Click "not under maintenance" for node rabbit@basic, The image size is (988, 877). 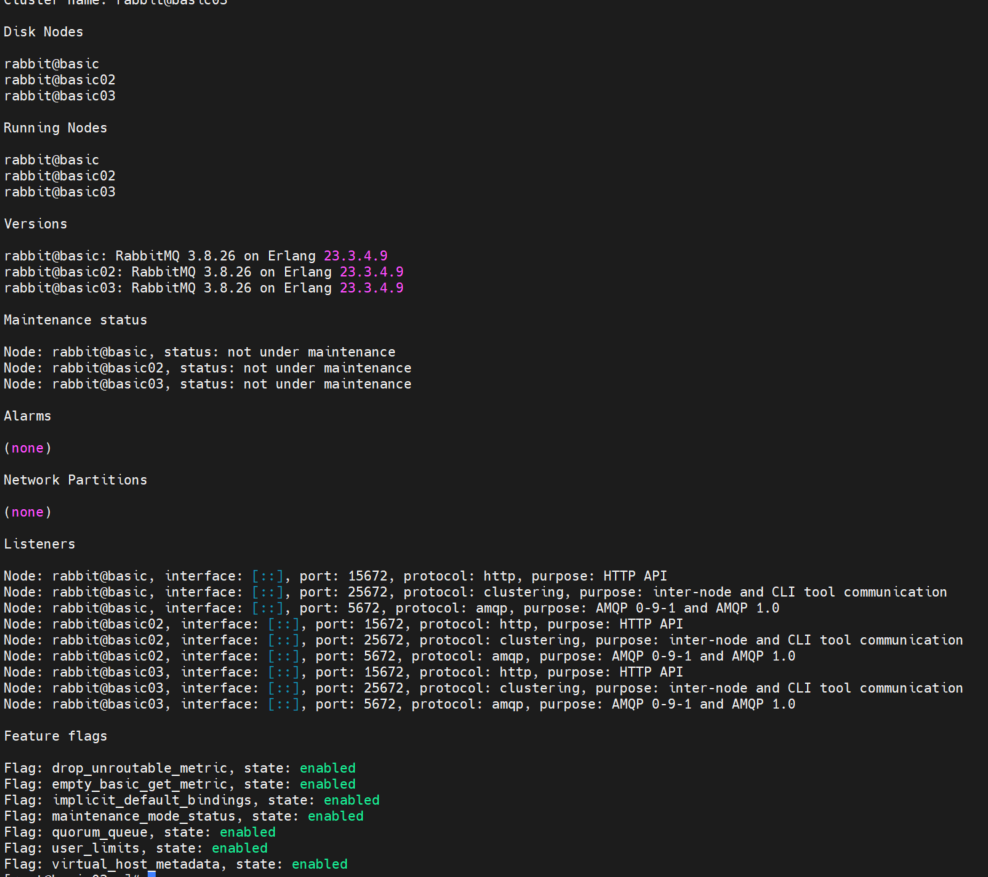tap(311, 352)
